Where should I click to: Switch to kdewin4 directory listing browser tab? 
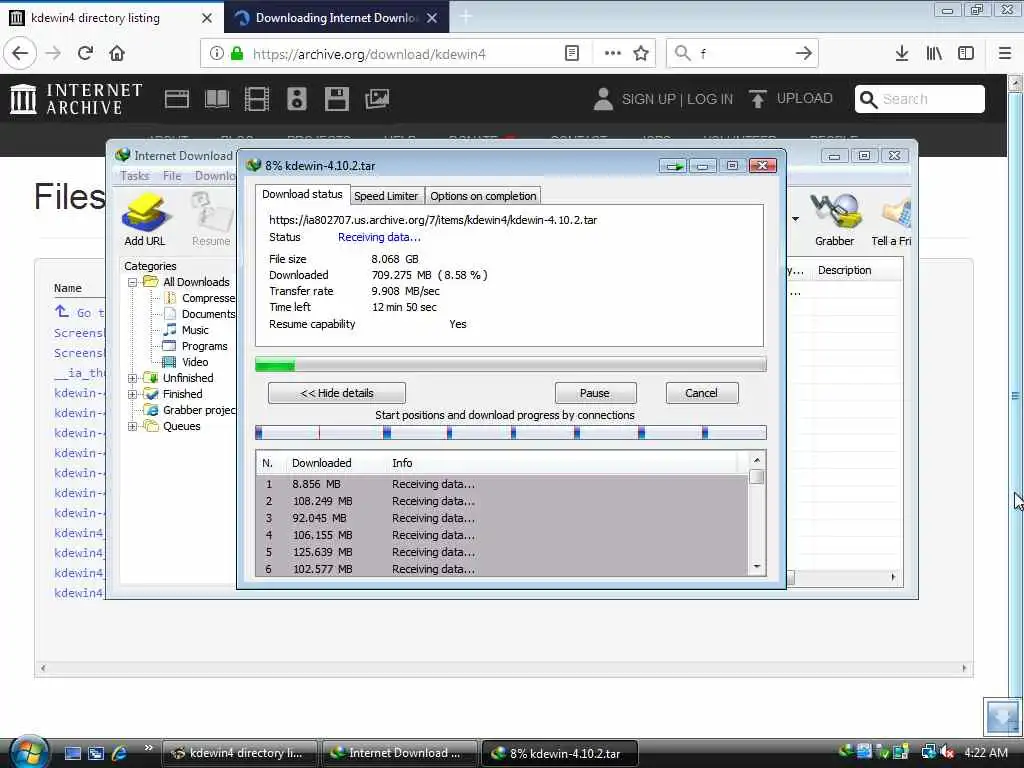[x=111, y=18]
